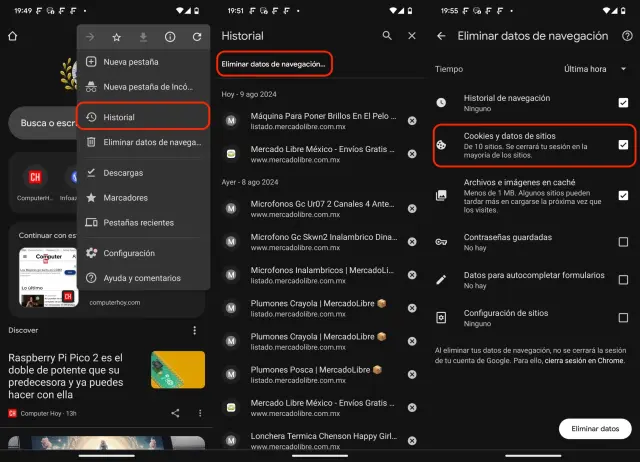Tap Eliminar datos de navegación link
The width and height of the screenshot is (640, 462).
(274, 64)
